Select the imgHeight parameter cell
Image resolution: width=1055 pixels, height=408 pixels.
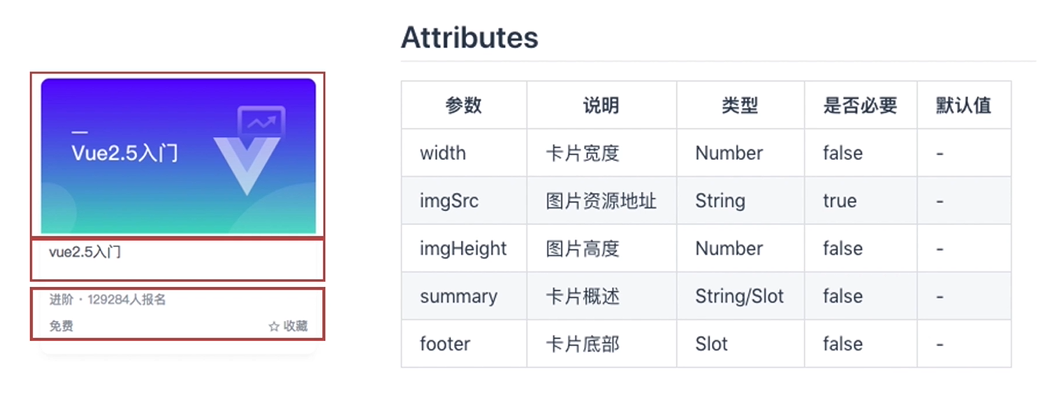pos(463,248)
